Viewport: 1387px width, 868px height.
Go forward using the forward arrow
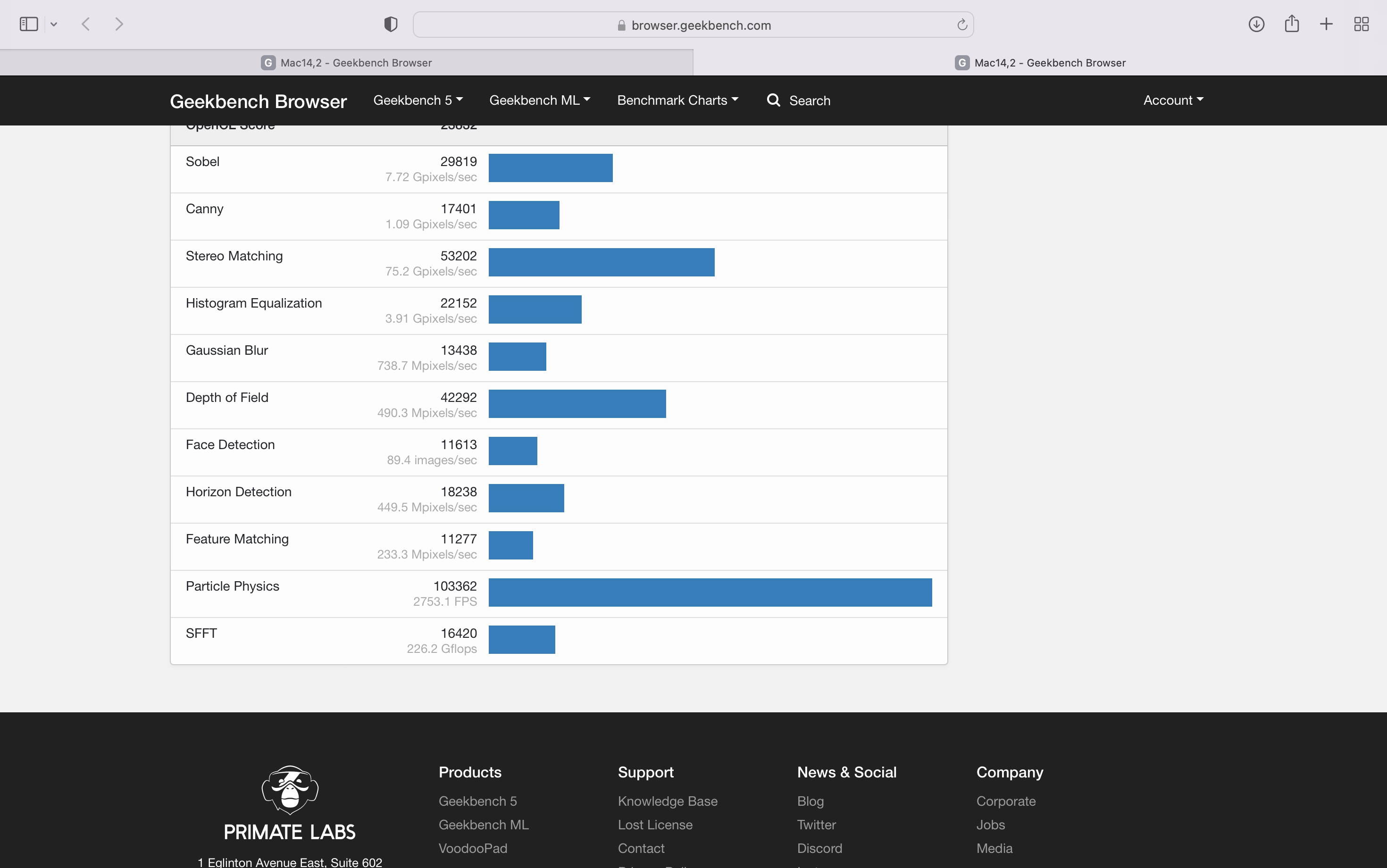(x=119, y=24)
